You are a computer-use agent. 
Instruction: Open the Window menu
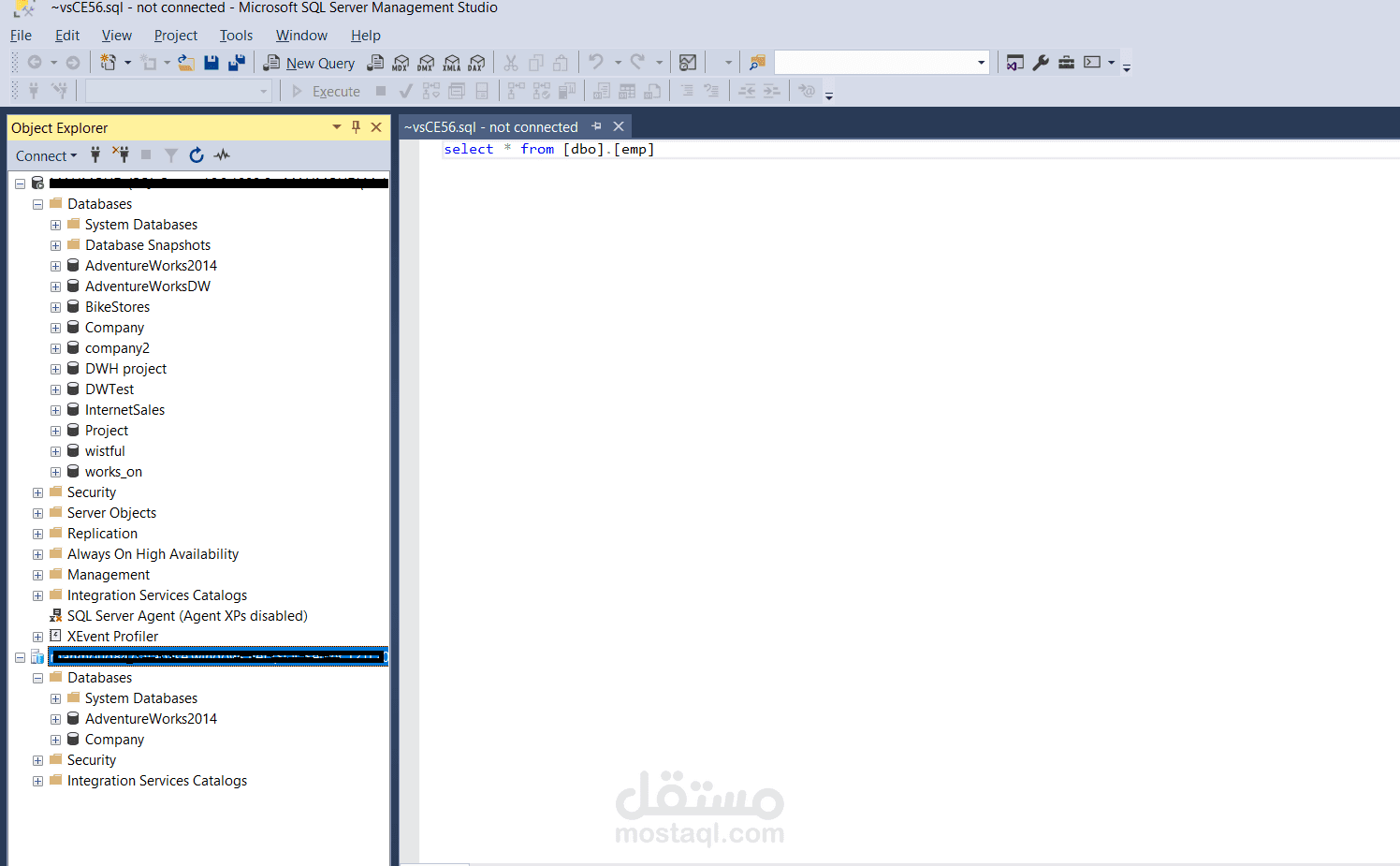click(x=301, y=36)
